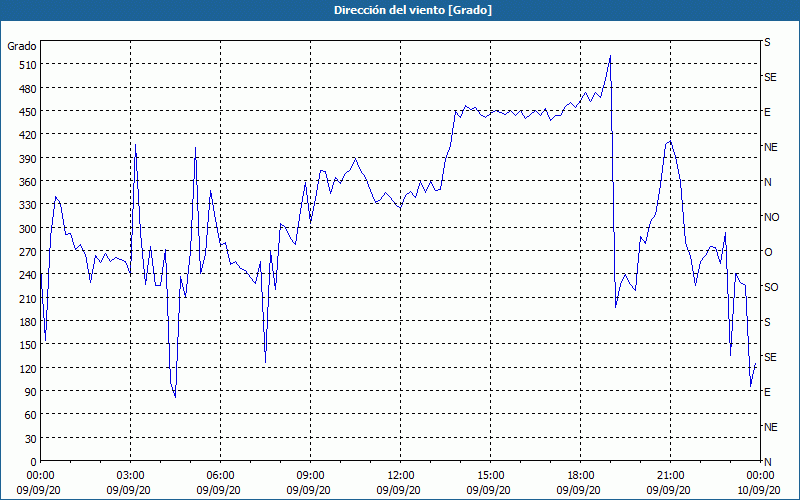The height and width of the screenshot is (500, 800).
Task: Click the 'O' compass label on right axis
Action: (767, 252)
